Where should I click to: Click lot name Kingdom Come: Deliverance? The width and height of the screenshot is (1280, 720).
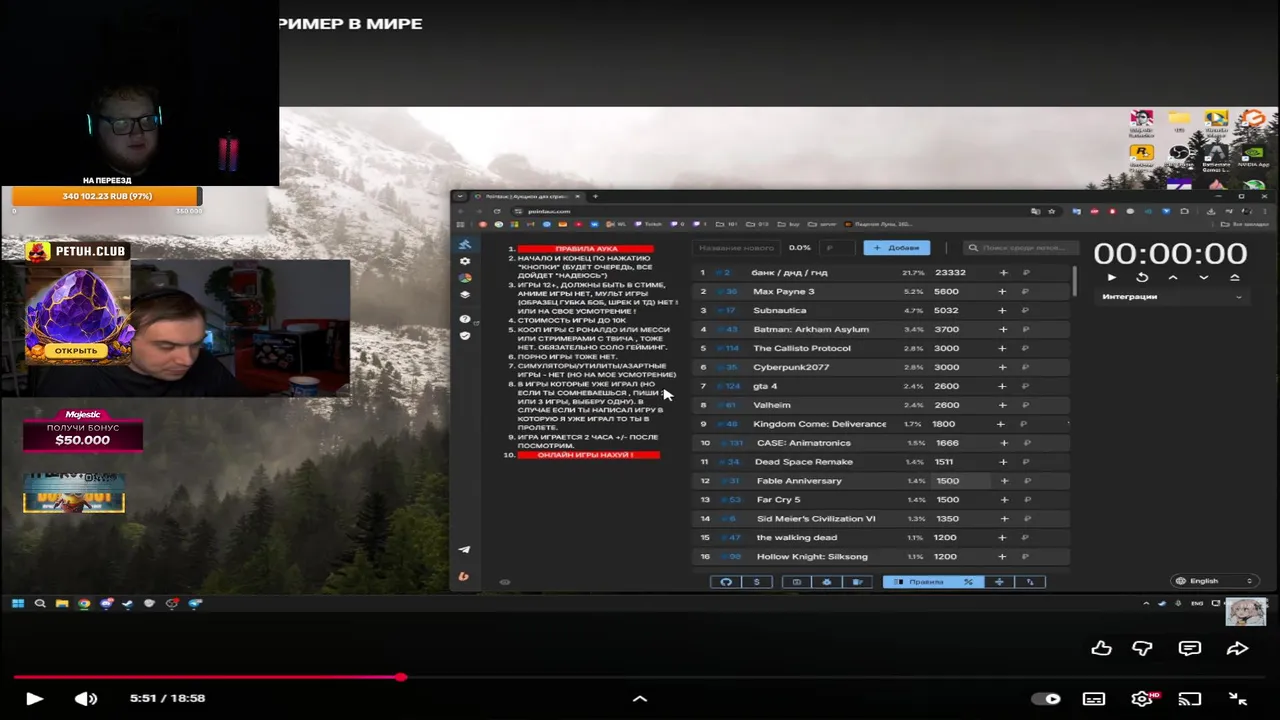point(819,424)
